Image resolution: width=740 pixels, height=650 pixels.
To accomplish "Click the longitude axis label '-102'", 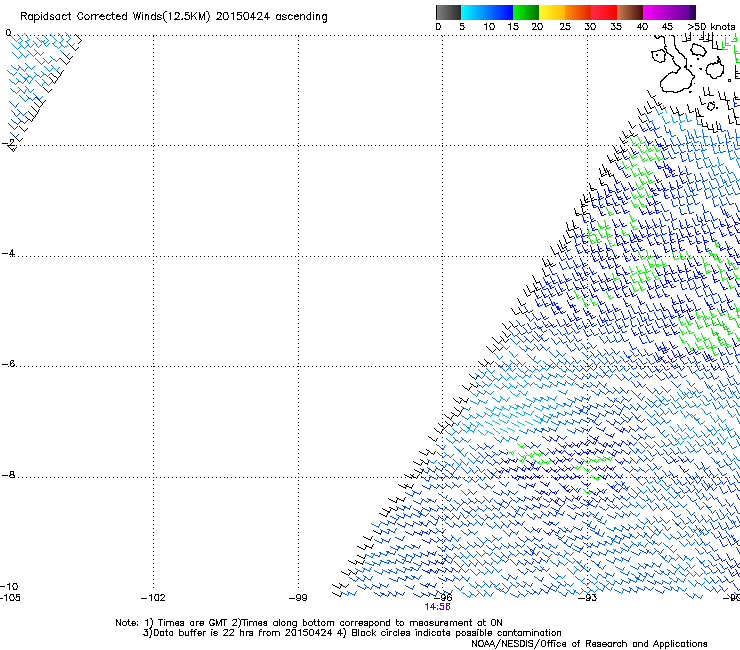I will (153, 598).
